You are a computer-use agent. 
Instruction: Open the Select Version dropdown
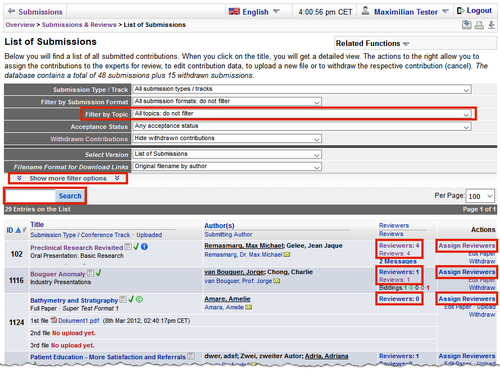[x=227, y=154]
